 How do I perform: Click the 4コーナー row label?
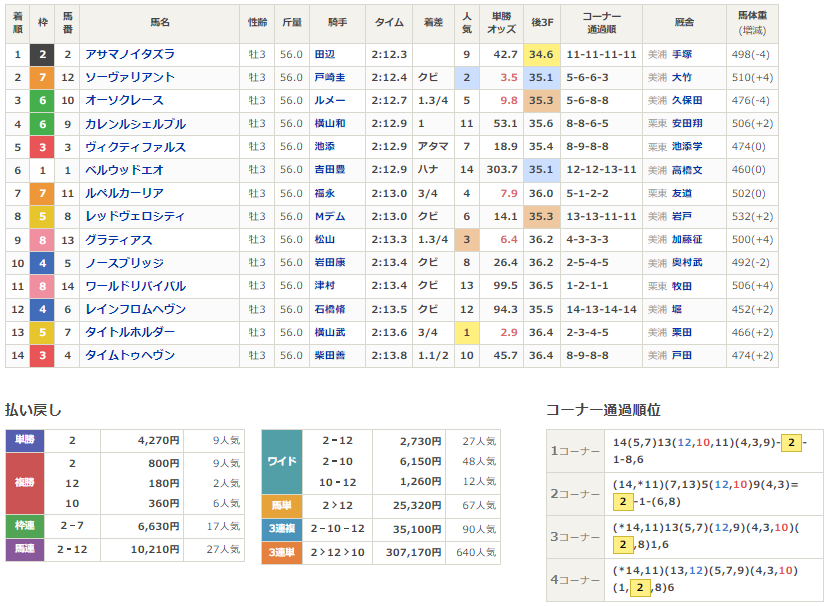[575, 580]
